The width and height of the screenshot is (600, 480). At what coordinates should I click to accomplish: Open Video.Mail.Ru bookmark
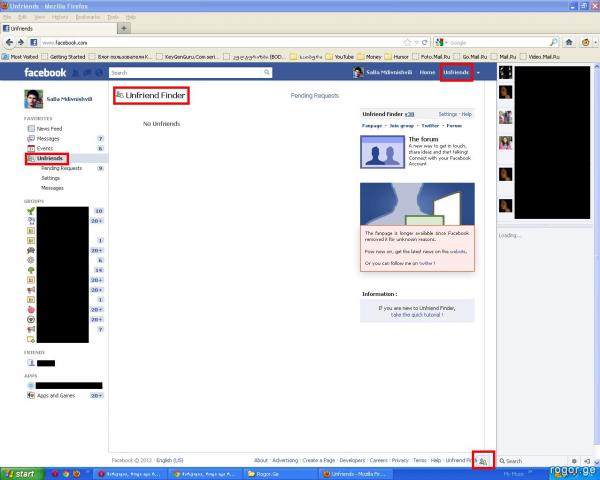(540, 57)
